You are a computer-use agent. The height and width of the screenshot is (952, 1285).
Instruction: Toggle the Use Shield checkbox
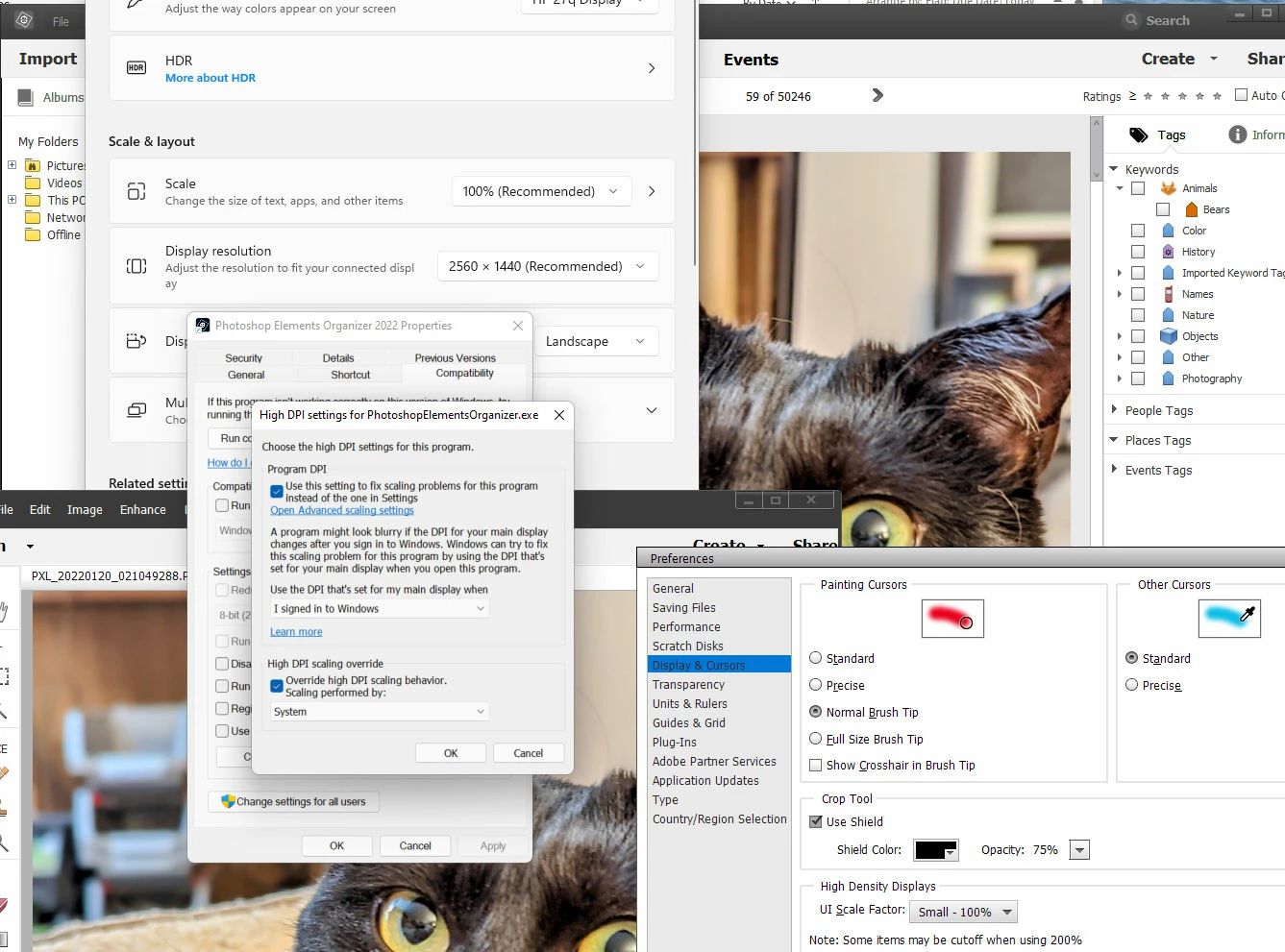click(816, 821)
